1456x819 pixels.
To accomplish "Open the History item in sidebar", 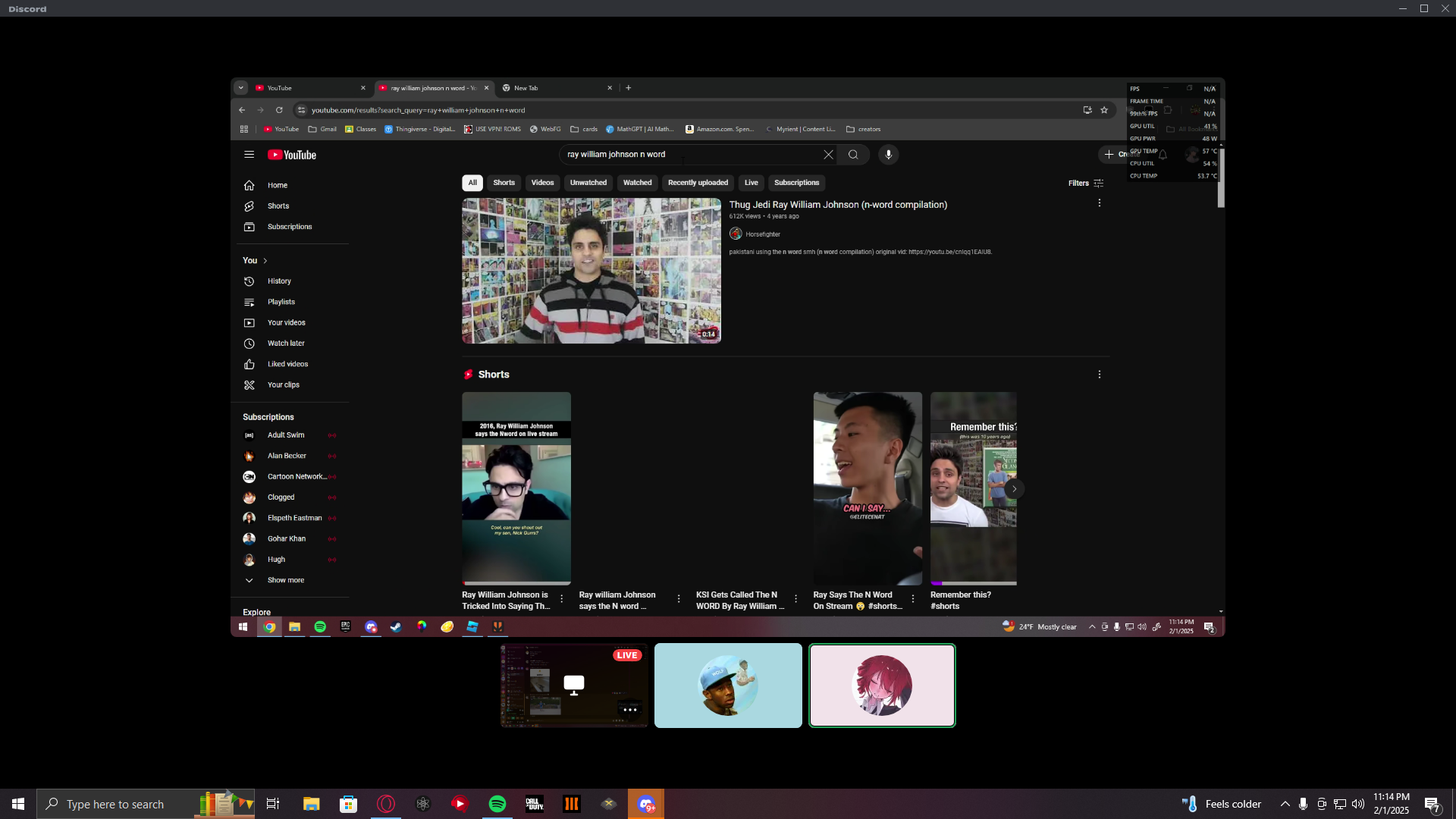I will 278,281.
